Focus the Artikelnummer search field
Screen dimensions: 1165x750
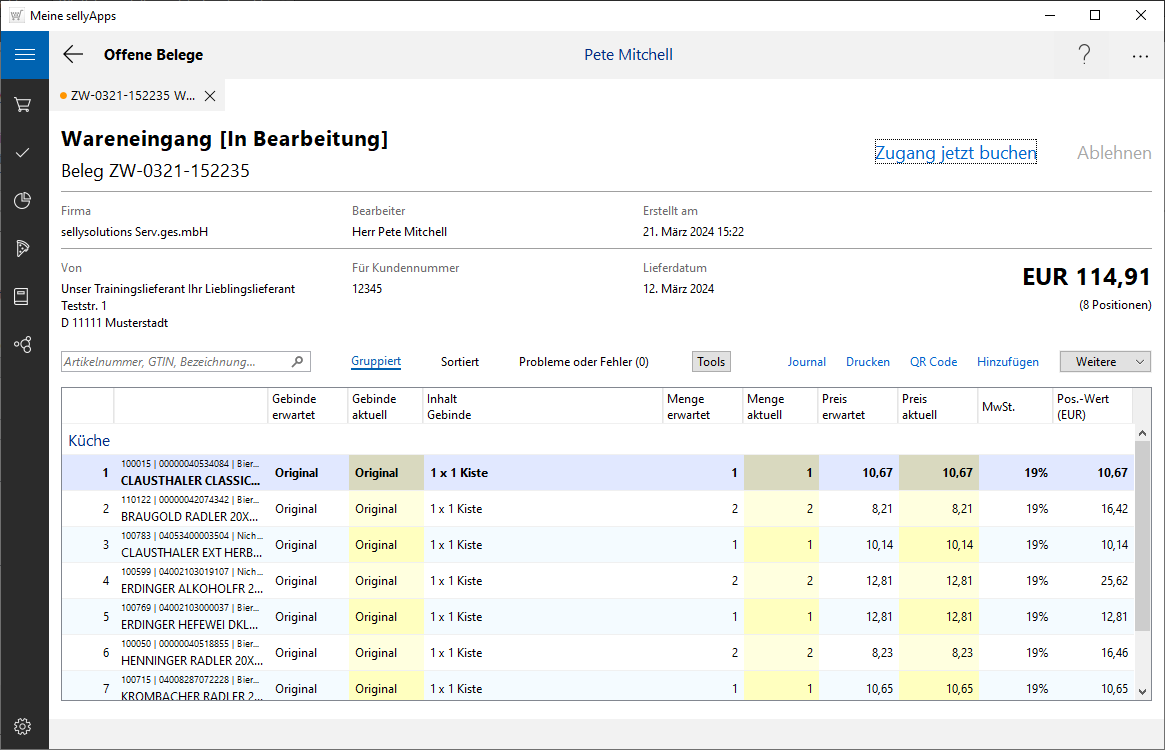coord(175,362)
